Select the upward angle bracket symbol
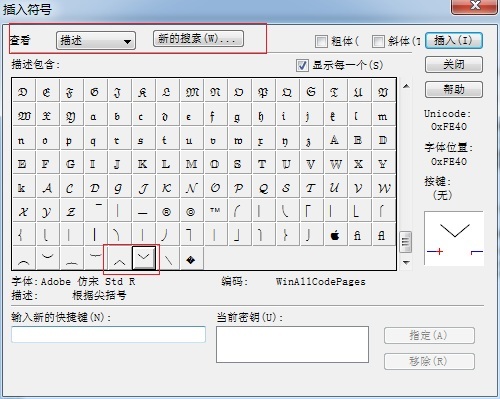Viewport: 500px width, 399px height. click(119, 259)
